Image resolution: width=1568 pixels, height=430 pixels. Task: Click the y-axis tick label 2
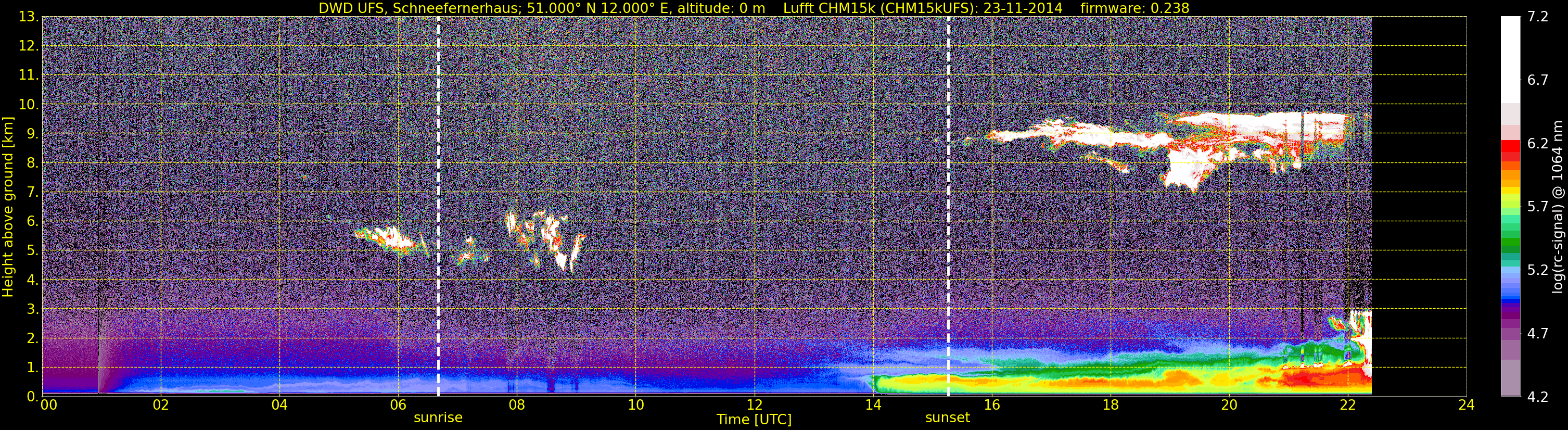tap(32, 338)
